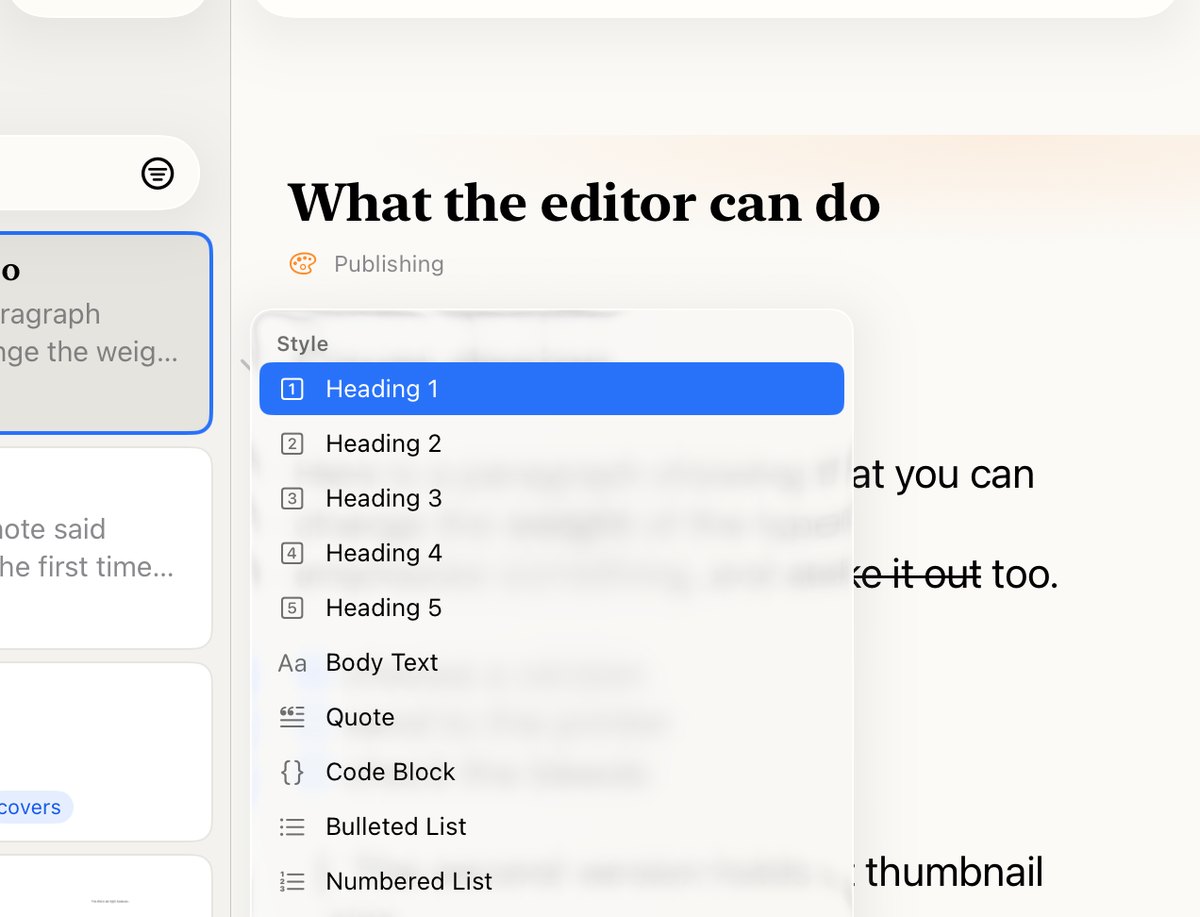Click the Heading 4 numbered box icon
1200x917 pixels.
(292, 553)
